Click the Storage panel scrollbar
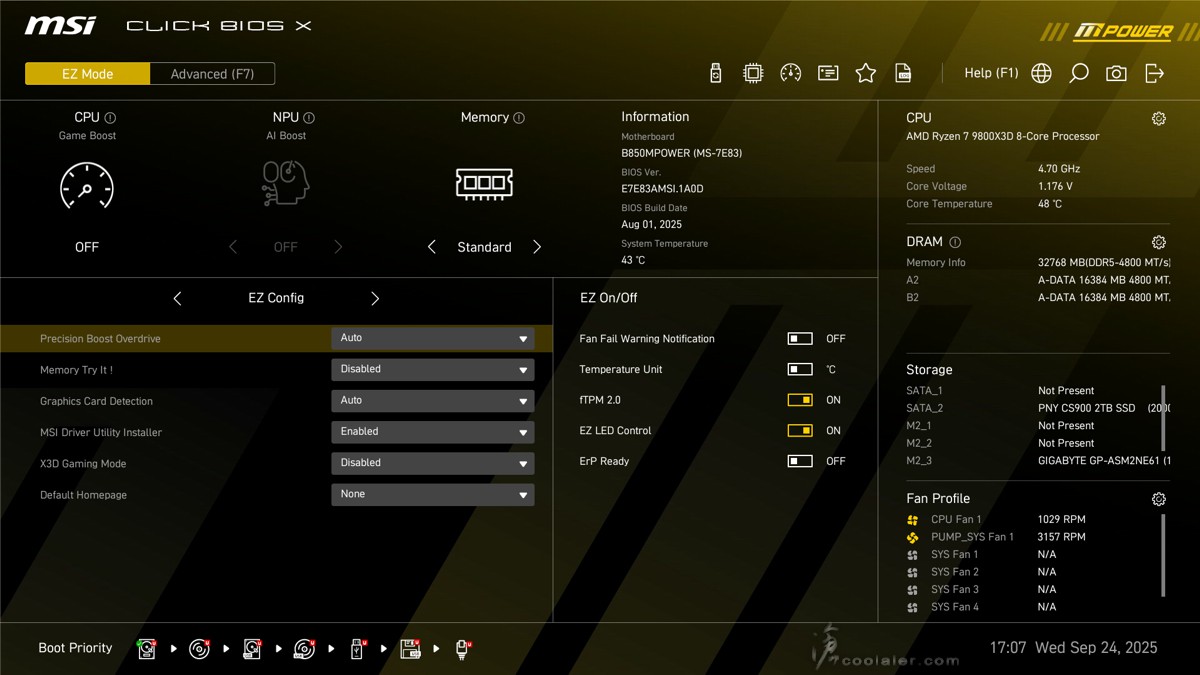Image resolution: width=1200 pixels, height=675 pixels. pyautogui.click(x=1163, y=418)
